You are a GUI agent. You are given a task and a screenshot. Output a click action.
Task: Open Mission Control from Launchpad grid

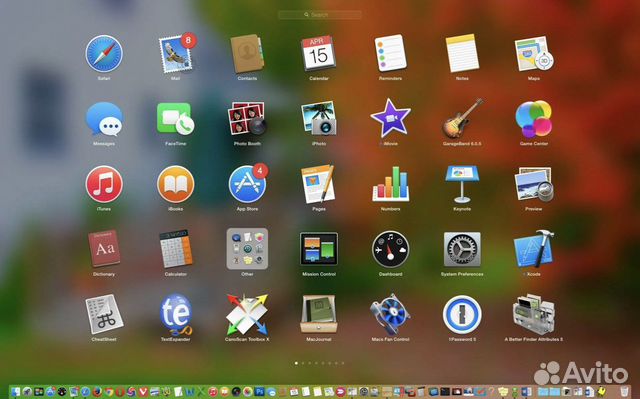click(x=319, y=249)
